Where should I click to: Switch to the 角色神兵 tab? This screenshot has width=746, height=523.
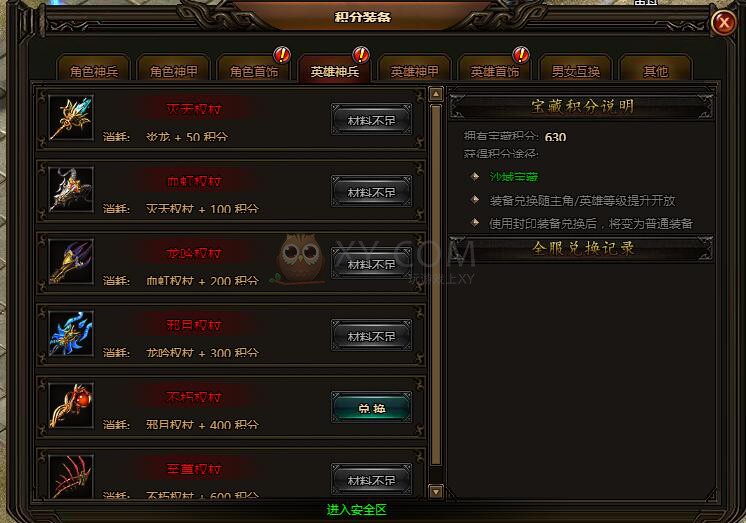pyautogui.click(x=94, y=70)
